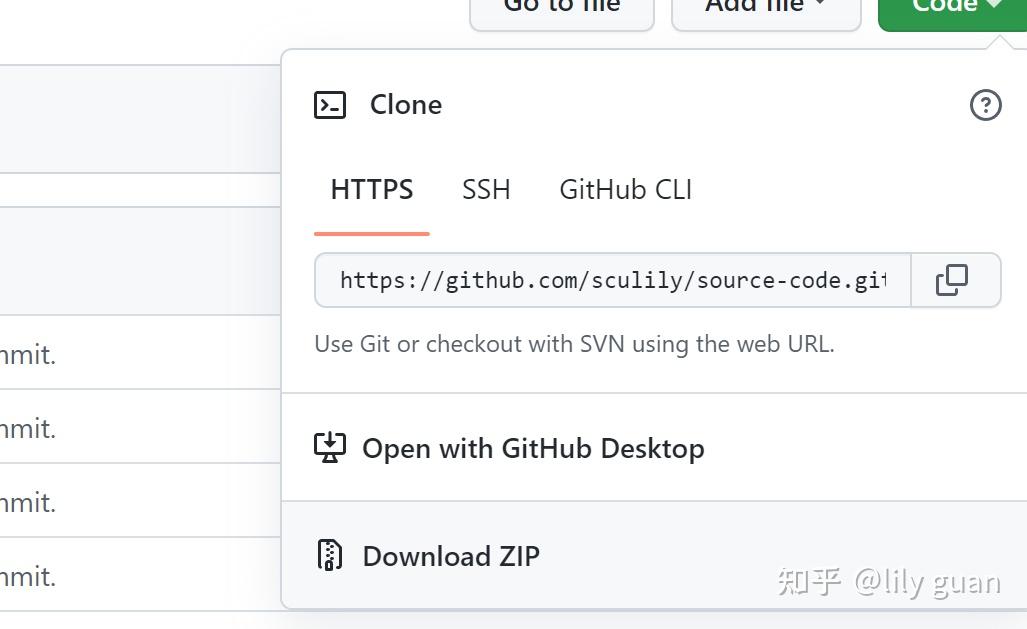Image resolution: width=1027 pixels, height=629 pixels.
Task: Download the repository as ZIP
Action: (450, 556)
